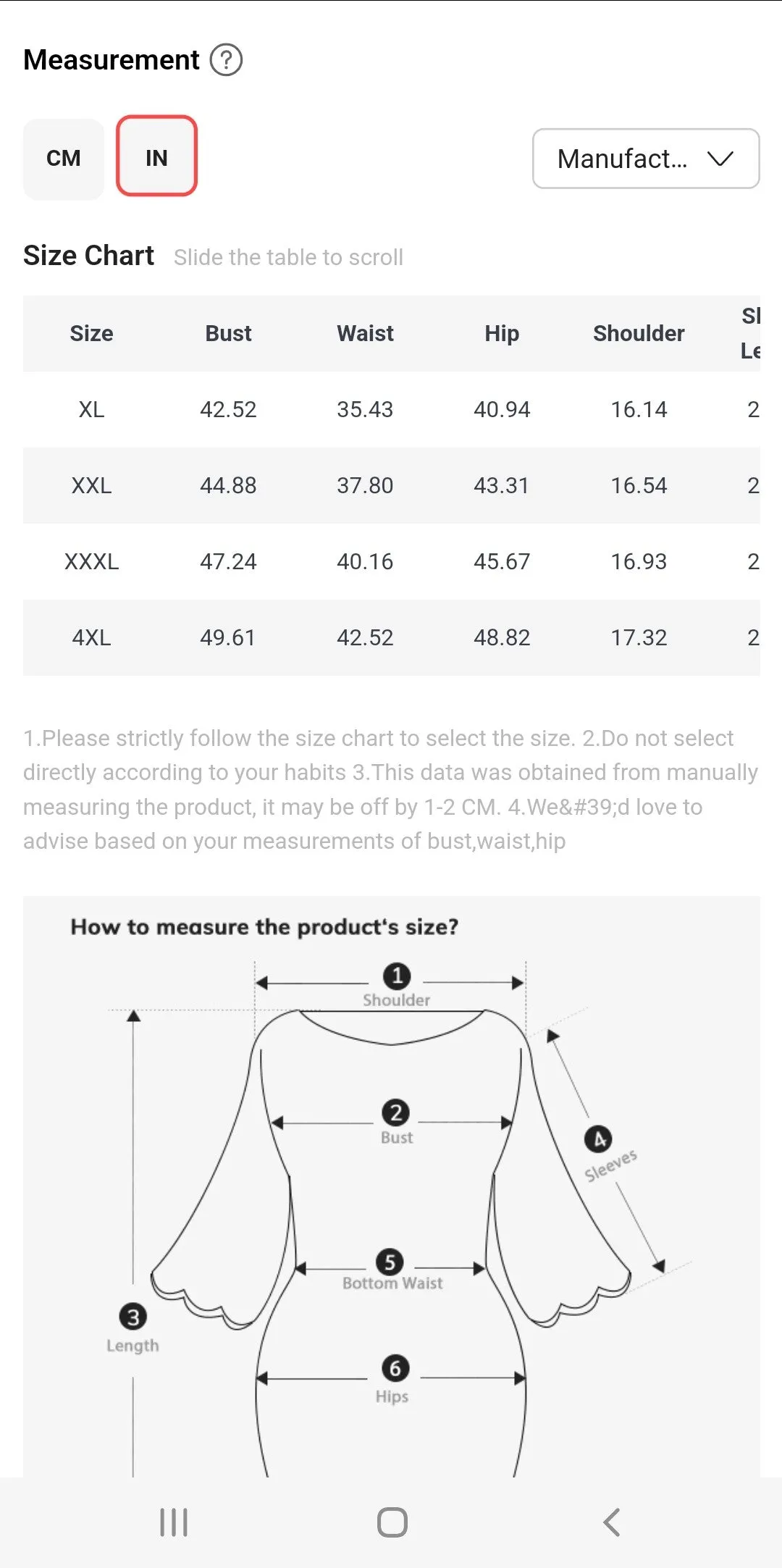Tap the partially hidden Sleeve Length column
Screen dimensions: 782x1568
(x=750, y=333)
